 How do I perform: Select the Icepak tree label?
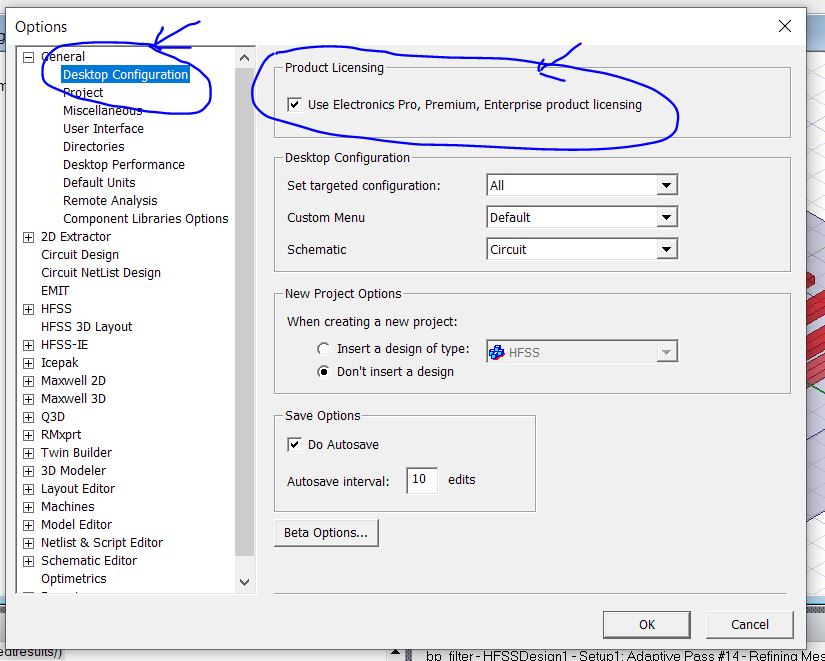point(59,363)
